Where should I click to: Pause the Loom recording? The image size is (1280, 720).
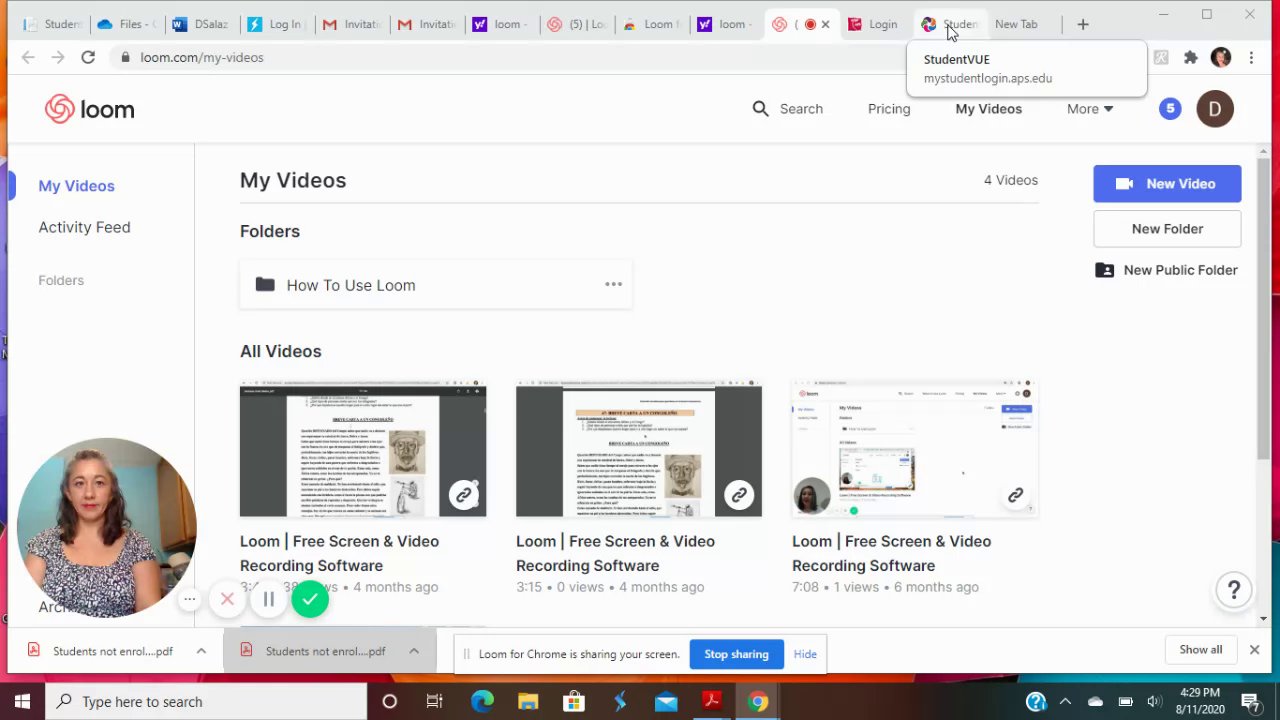(x=268, y=599)
